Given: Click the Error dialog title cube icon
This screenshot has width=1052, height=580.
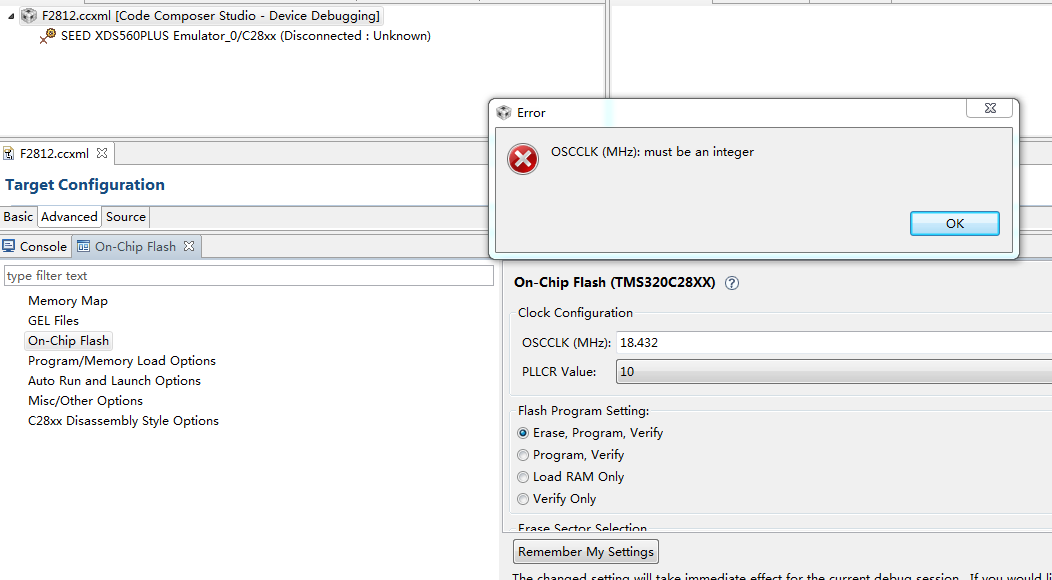Looking at the screenshot, I should [x=503, y=112].
